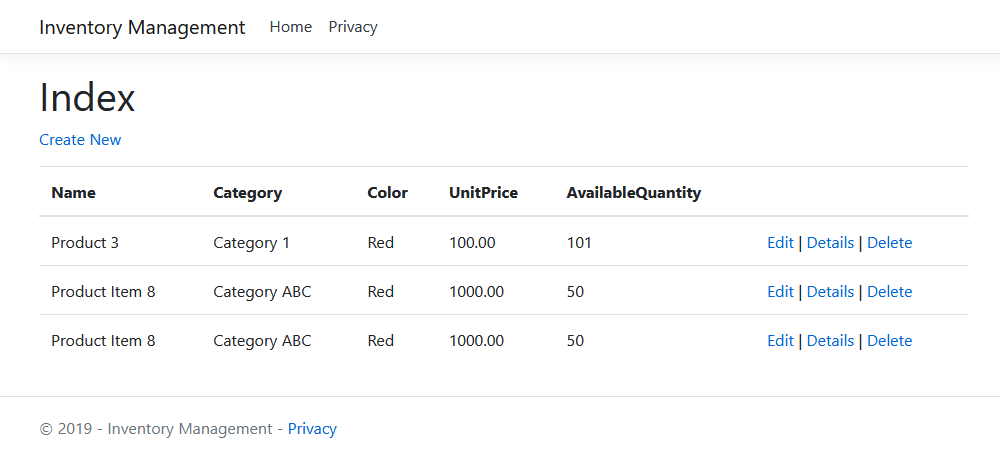Screen dimensions: 1000x453
Task: View Details for Product 3
Action: tap(830, 243)
